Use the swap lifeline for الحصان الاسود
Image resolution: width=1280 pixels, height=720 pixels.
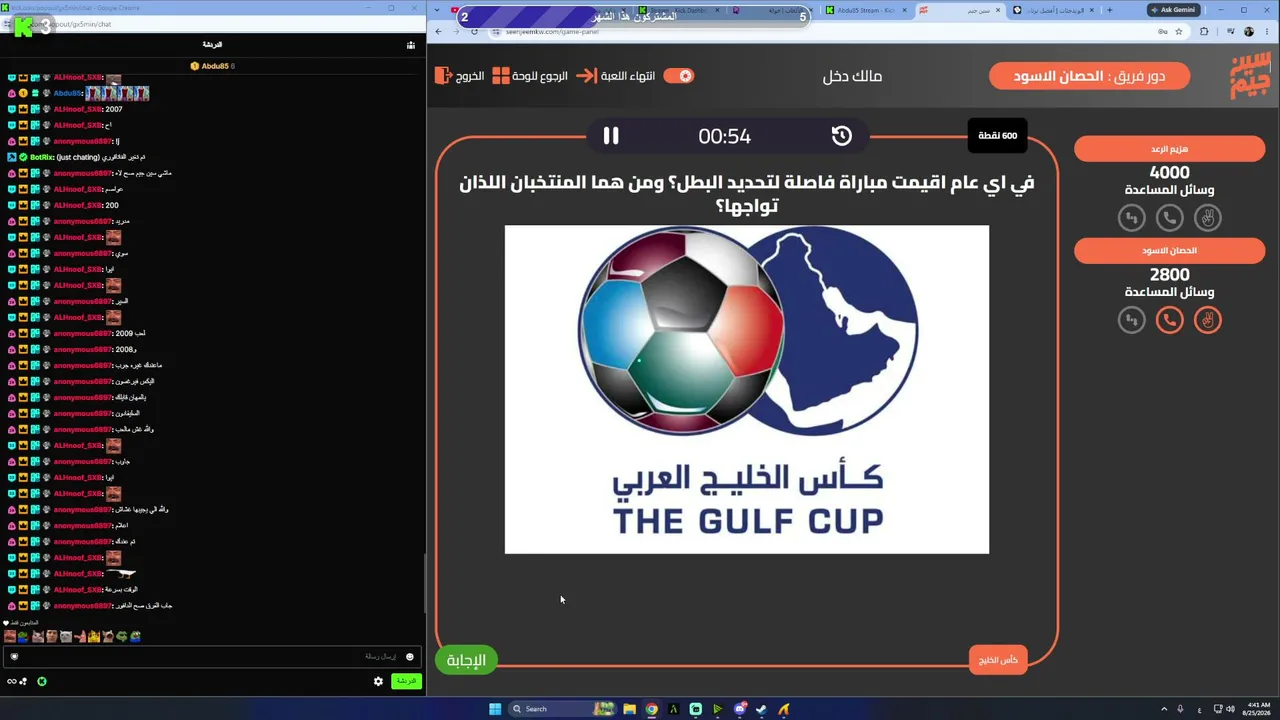(x=1132, y=320)
